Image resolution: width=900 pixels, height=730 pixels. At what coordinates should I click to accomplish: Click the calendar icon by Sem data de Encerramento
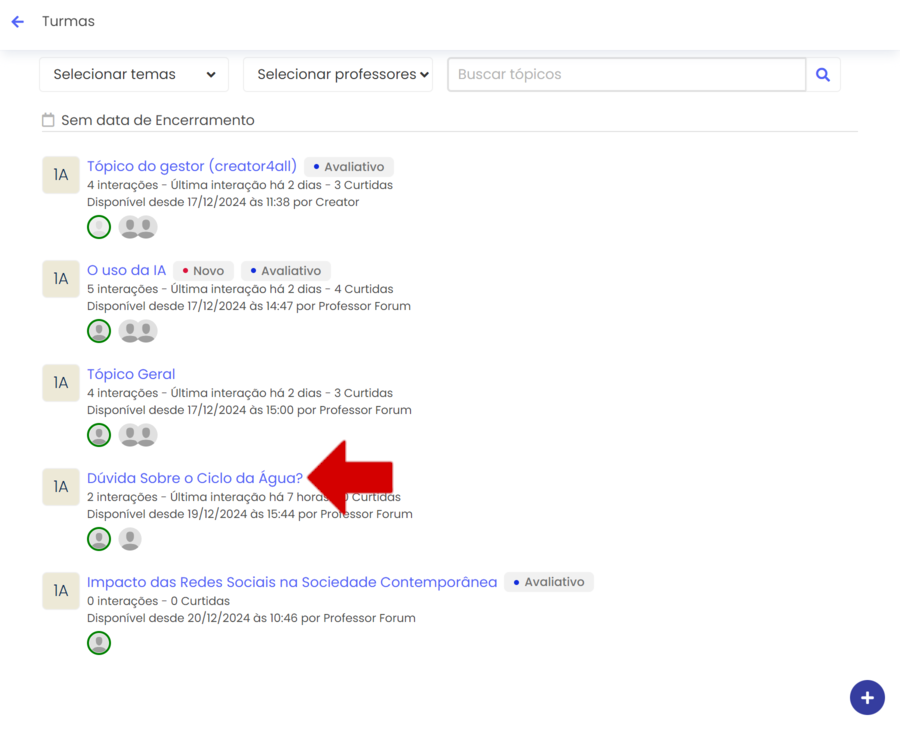point(48,120)
